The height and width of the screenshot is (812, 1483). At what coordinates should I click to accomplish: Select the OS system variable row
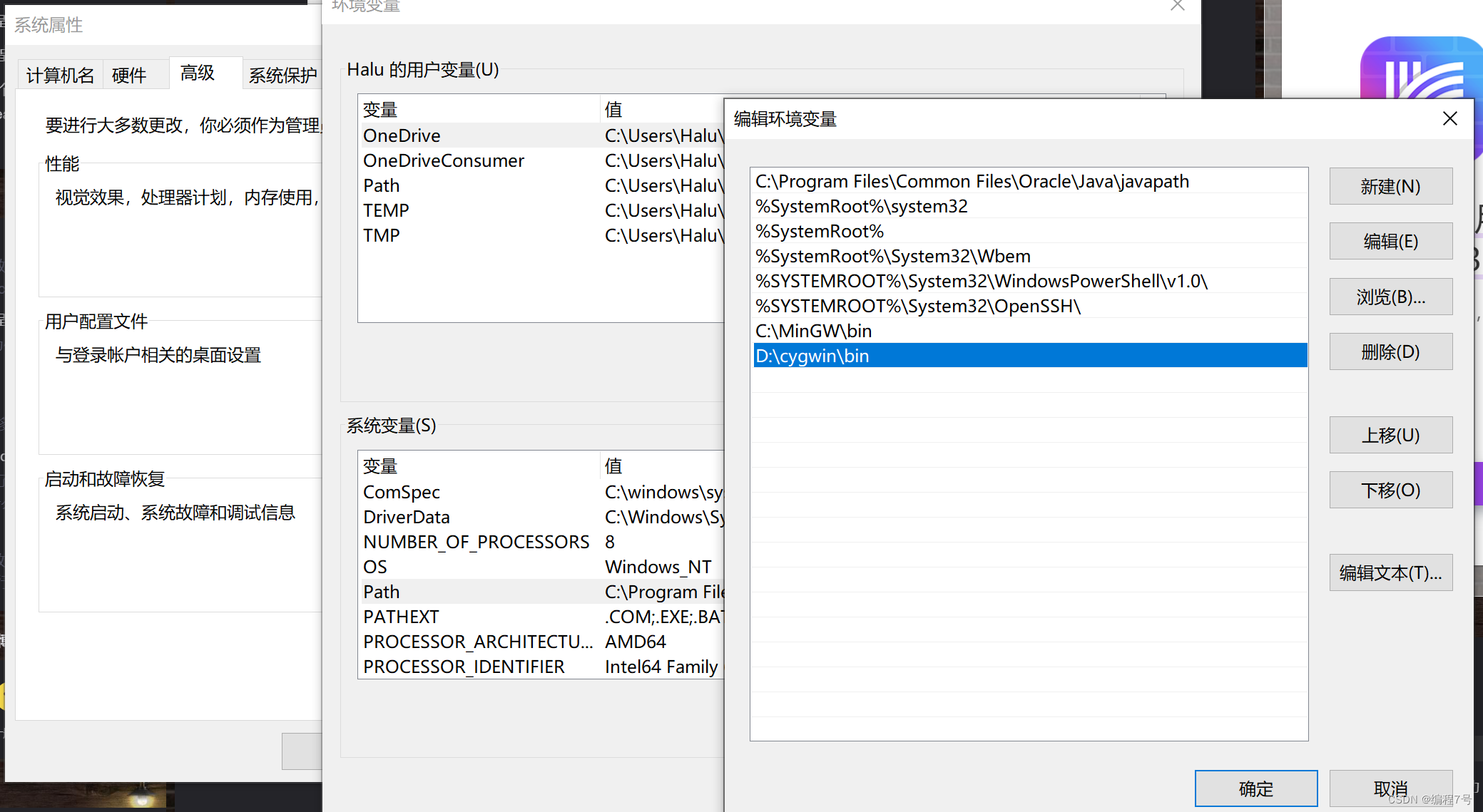[x=542, y=567]
